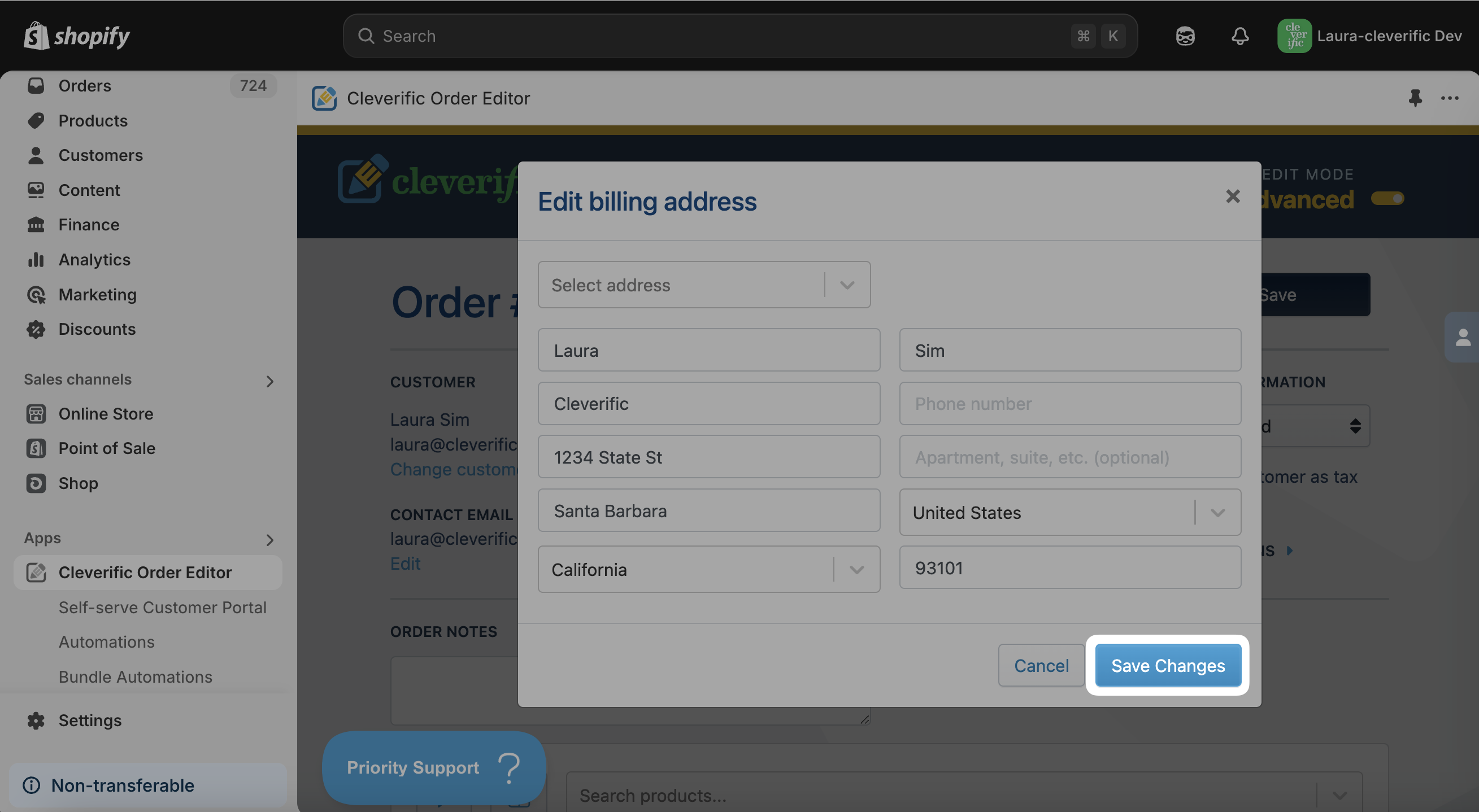Open the United States country dropdown

[1070, 512]
